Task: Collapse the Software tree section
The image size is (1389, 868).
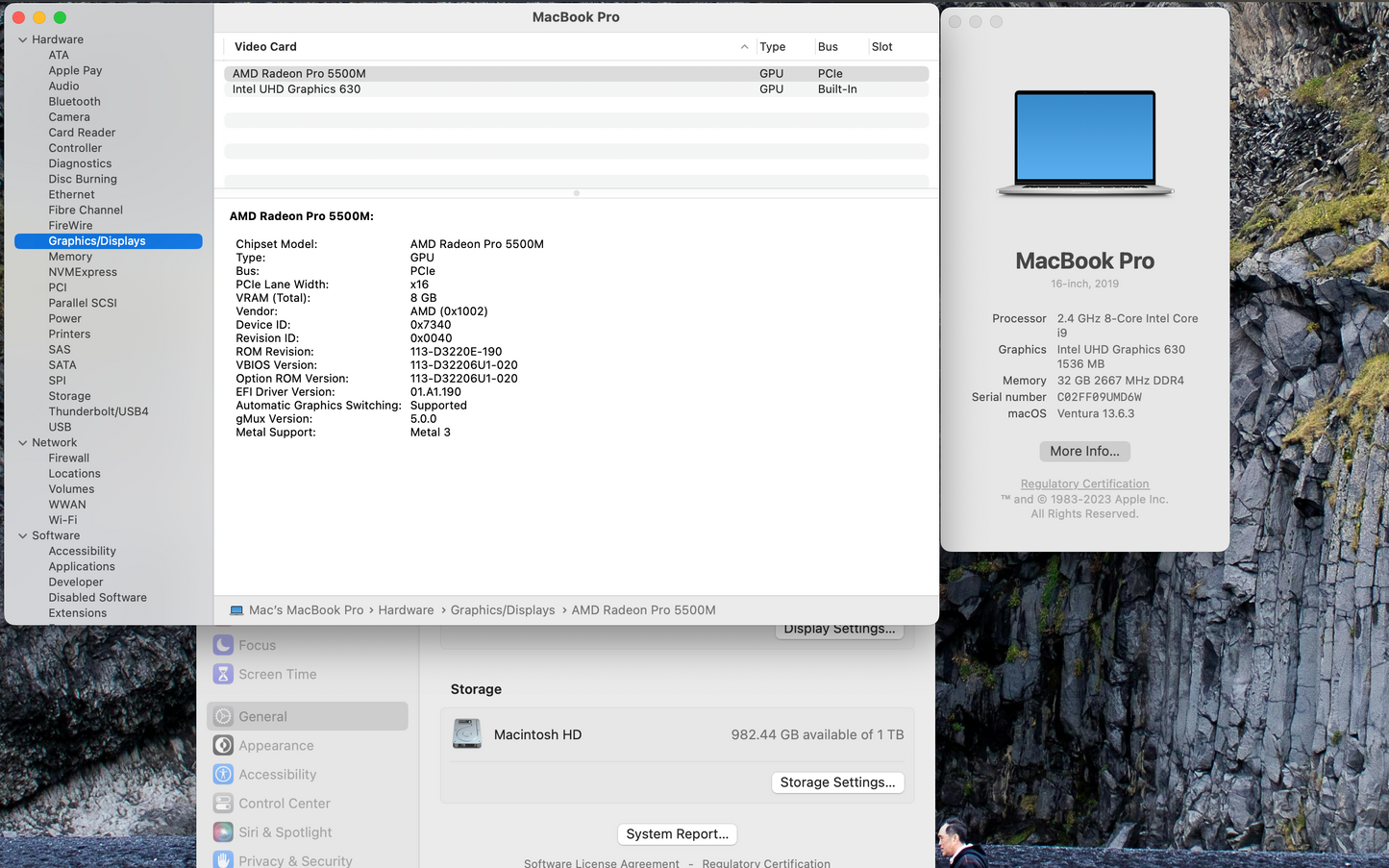Action: [23, 535]
